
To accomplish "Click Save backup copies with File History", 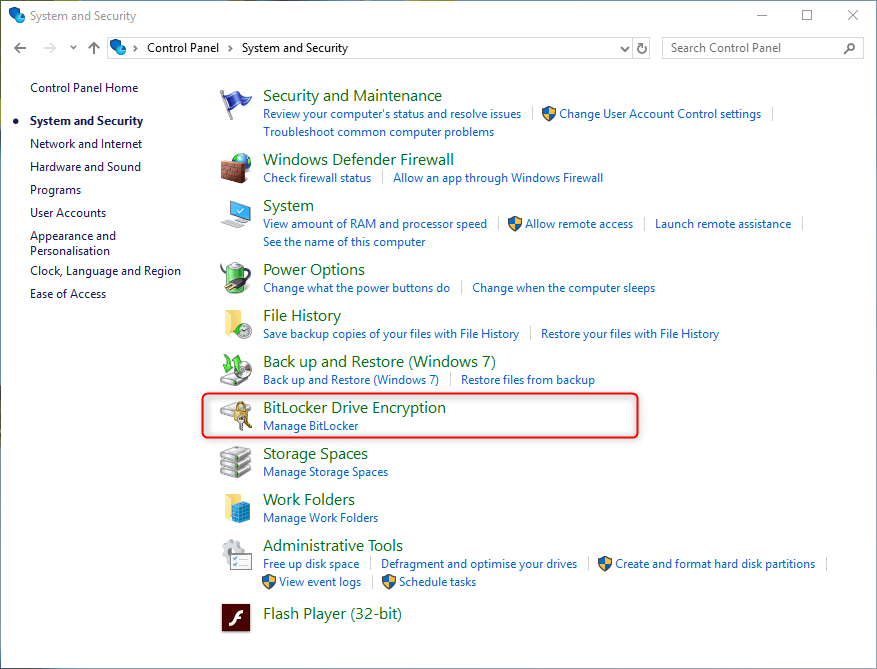I will click(391, 334).
